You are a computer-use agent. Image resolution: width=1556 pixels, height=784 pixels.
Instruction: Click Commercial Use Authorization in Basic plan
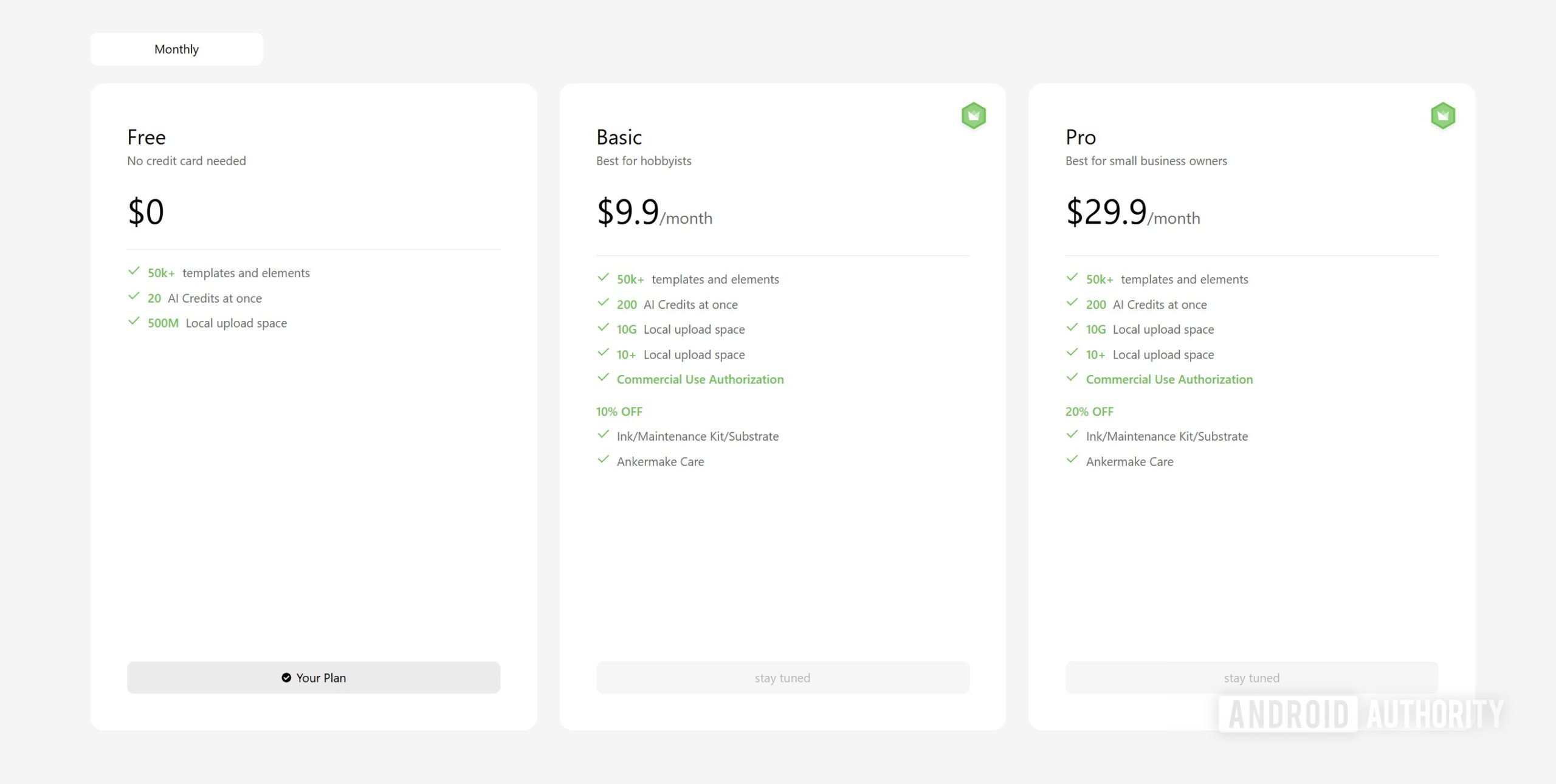point(700,379)
